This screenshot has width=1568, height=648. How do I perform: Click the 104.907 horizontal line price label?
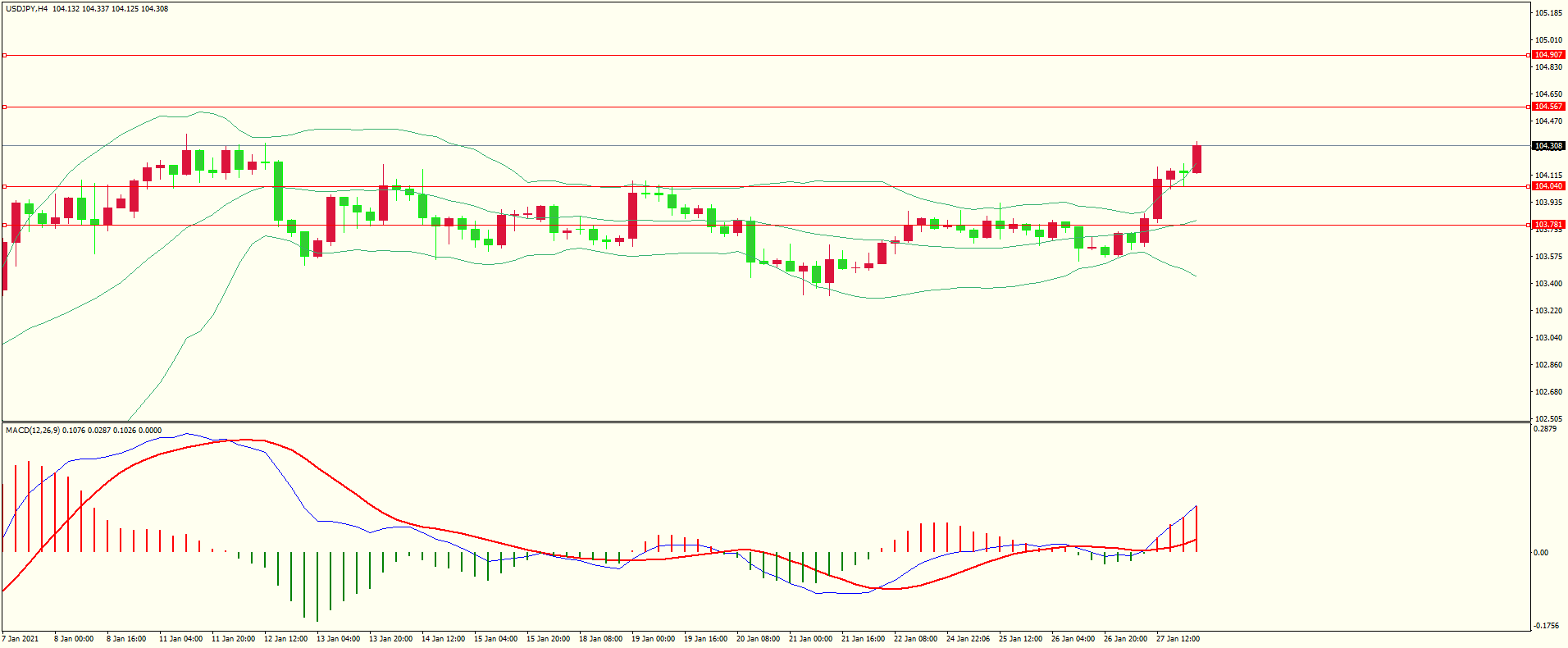(1548, 55)
